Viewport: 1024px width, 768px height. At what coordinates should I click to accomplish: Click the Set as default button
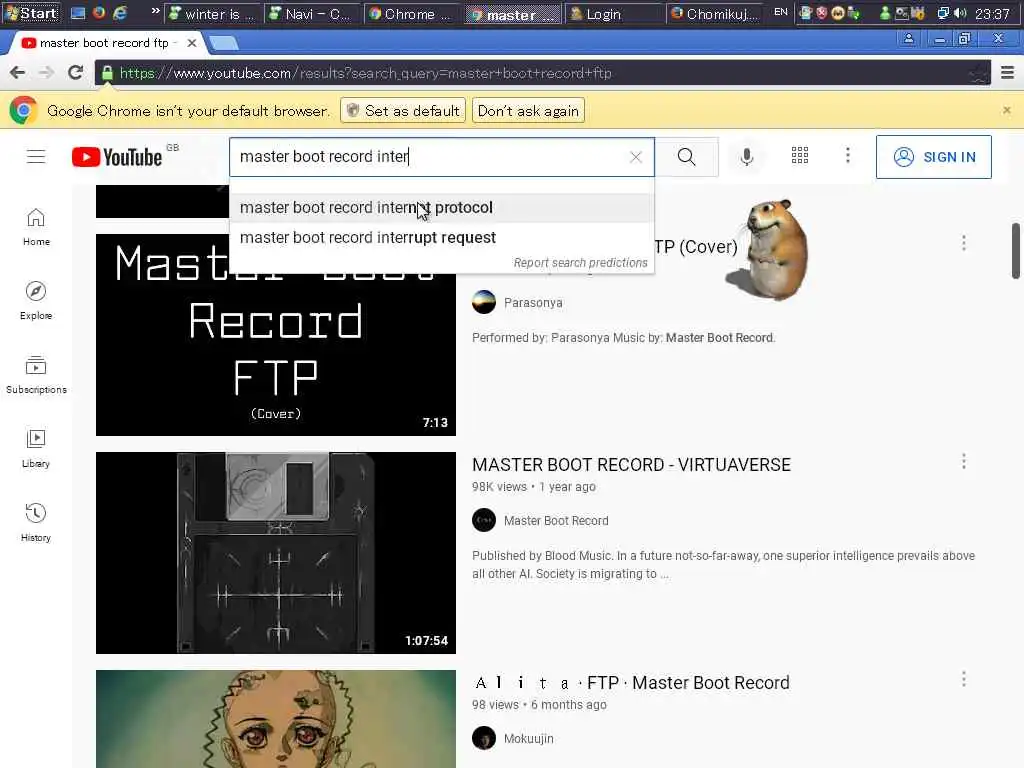click(403, 111)
